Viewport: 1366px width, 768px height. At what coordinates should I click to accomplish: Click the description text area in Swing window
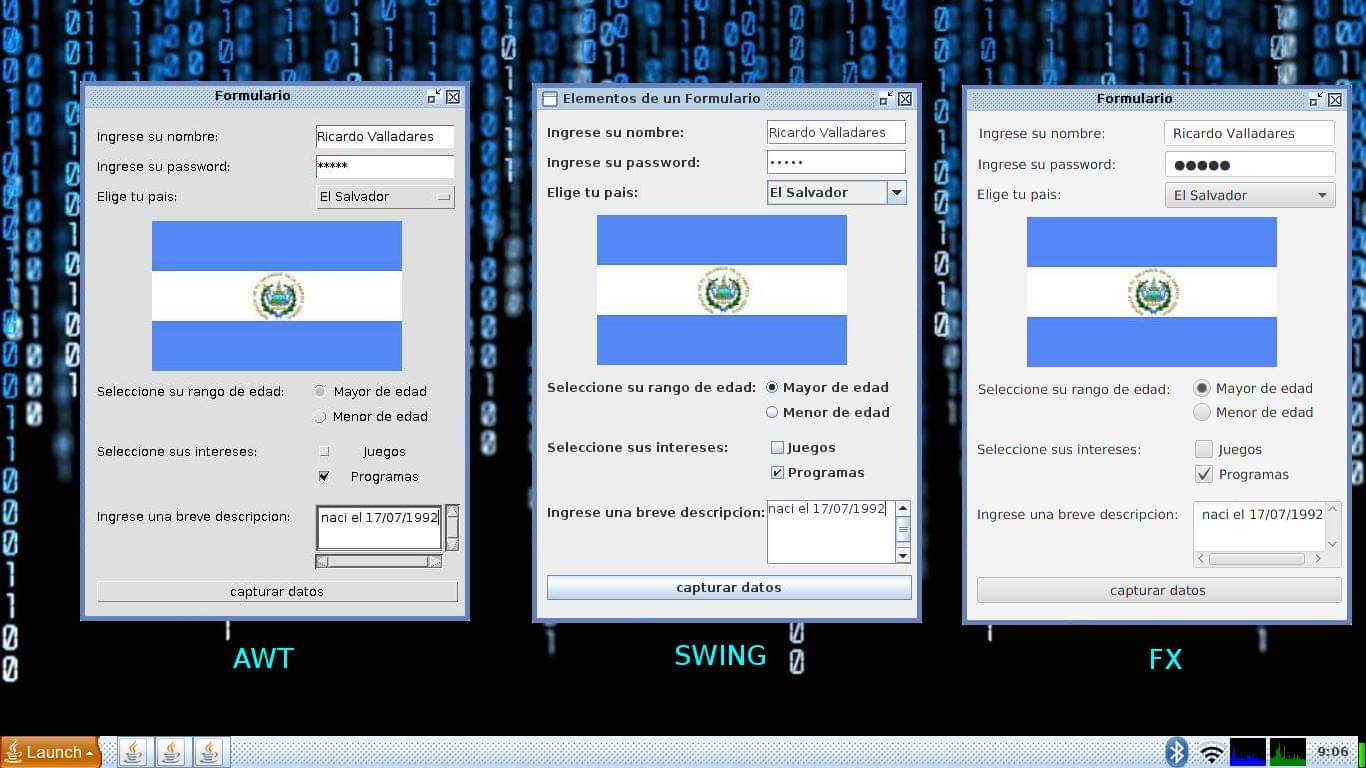(831, 532)
